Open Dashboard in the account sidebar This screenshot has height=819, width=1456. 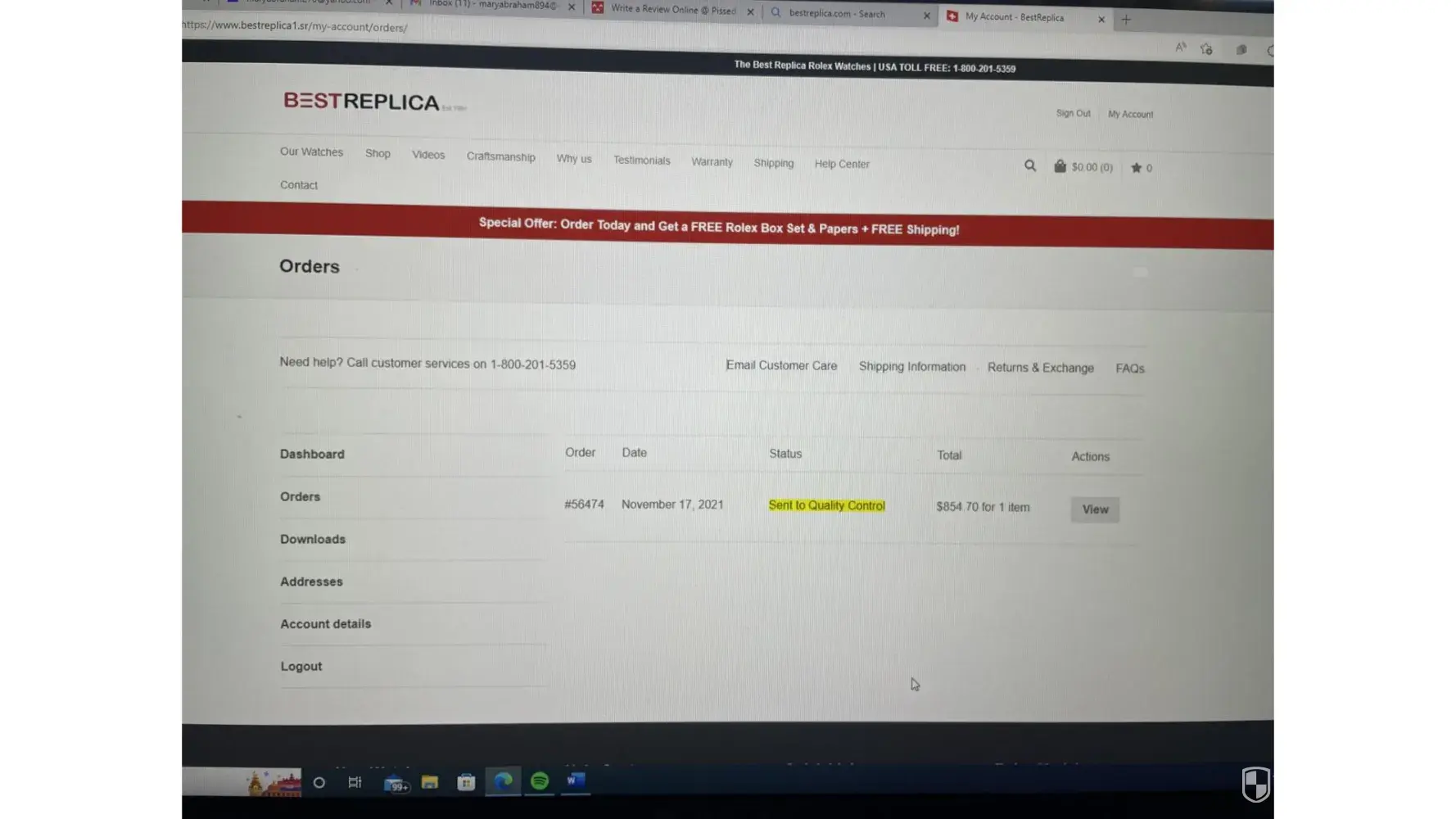pyautogui.click(x=312, y=454)
